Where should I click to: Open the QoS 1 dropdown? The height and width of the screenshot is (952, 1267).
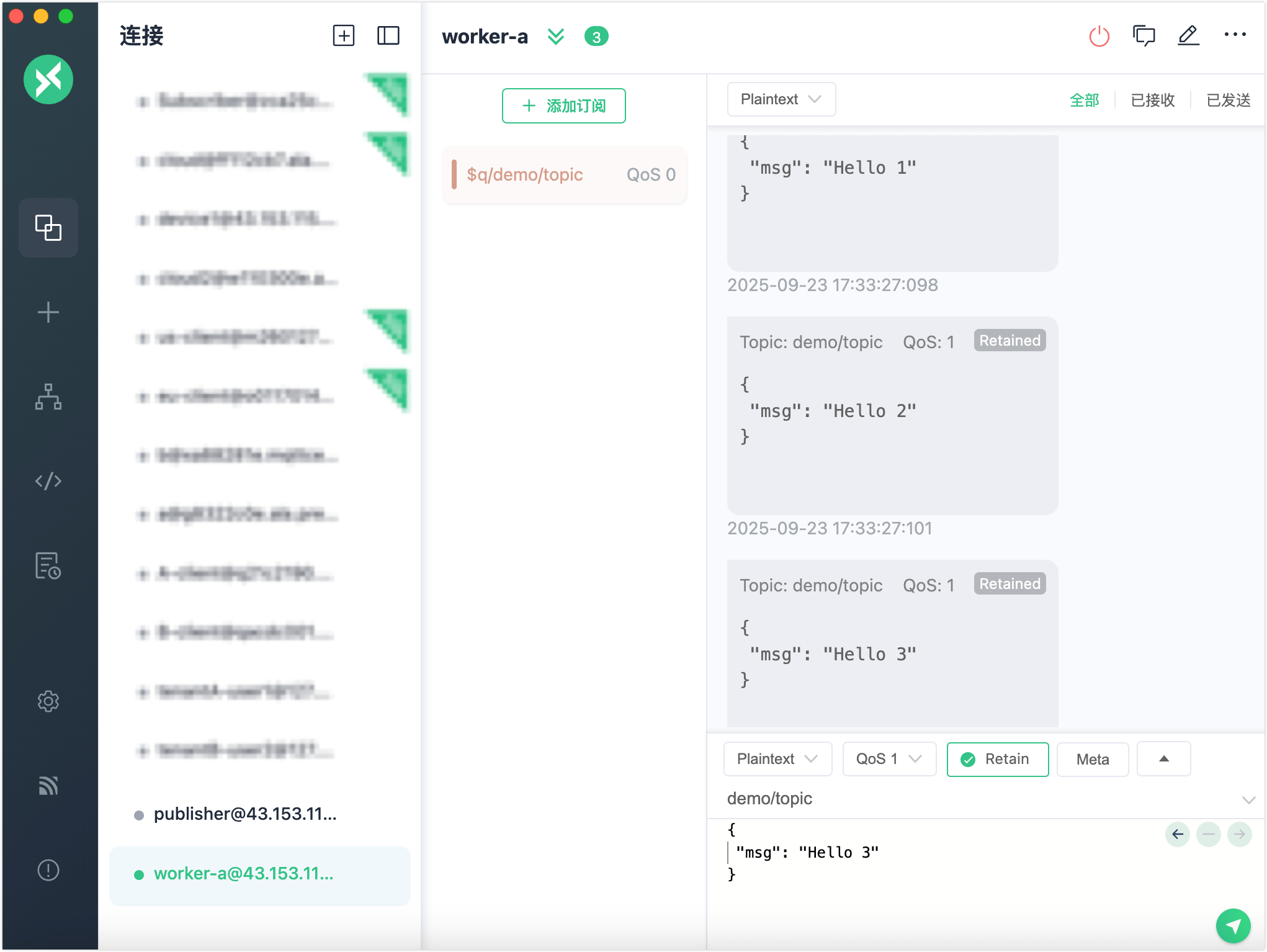[x=889, y=759]
